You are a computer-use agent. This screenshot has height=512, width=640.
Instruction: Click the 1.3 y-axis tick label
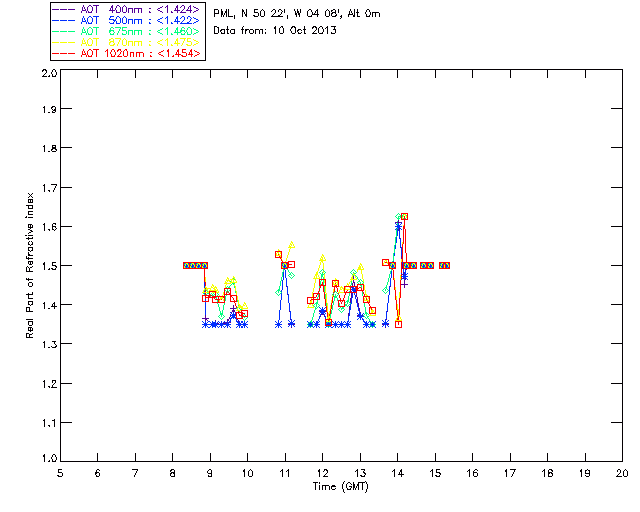pyautogui.click(x=49, y=344)
